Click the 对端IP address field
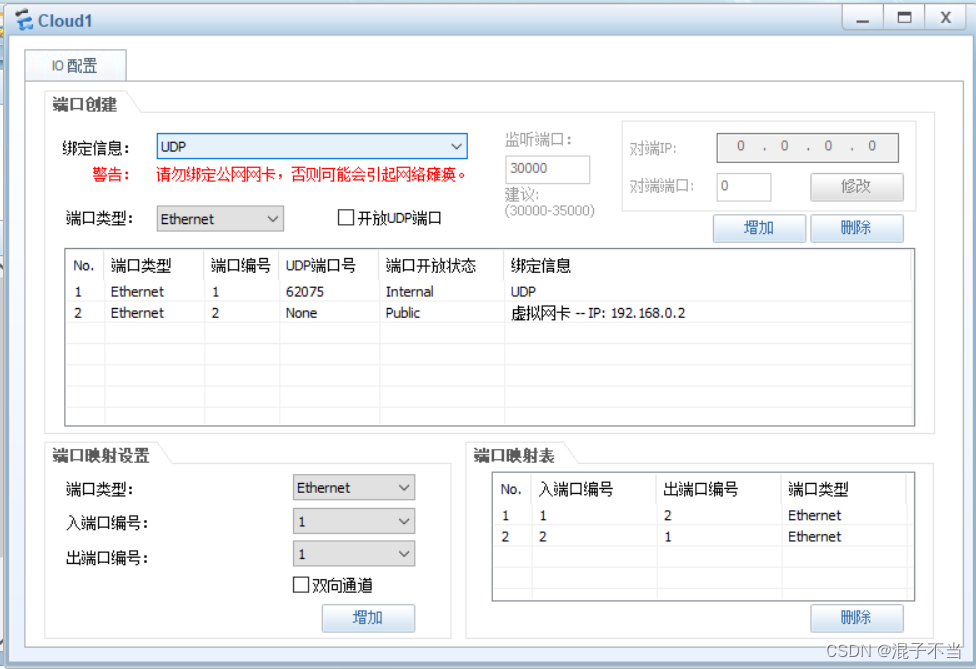The image size is (976, 669). pyautogui.click(x=807, y=147)
